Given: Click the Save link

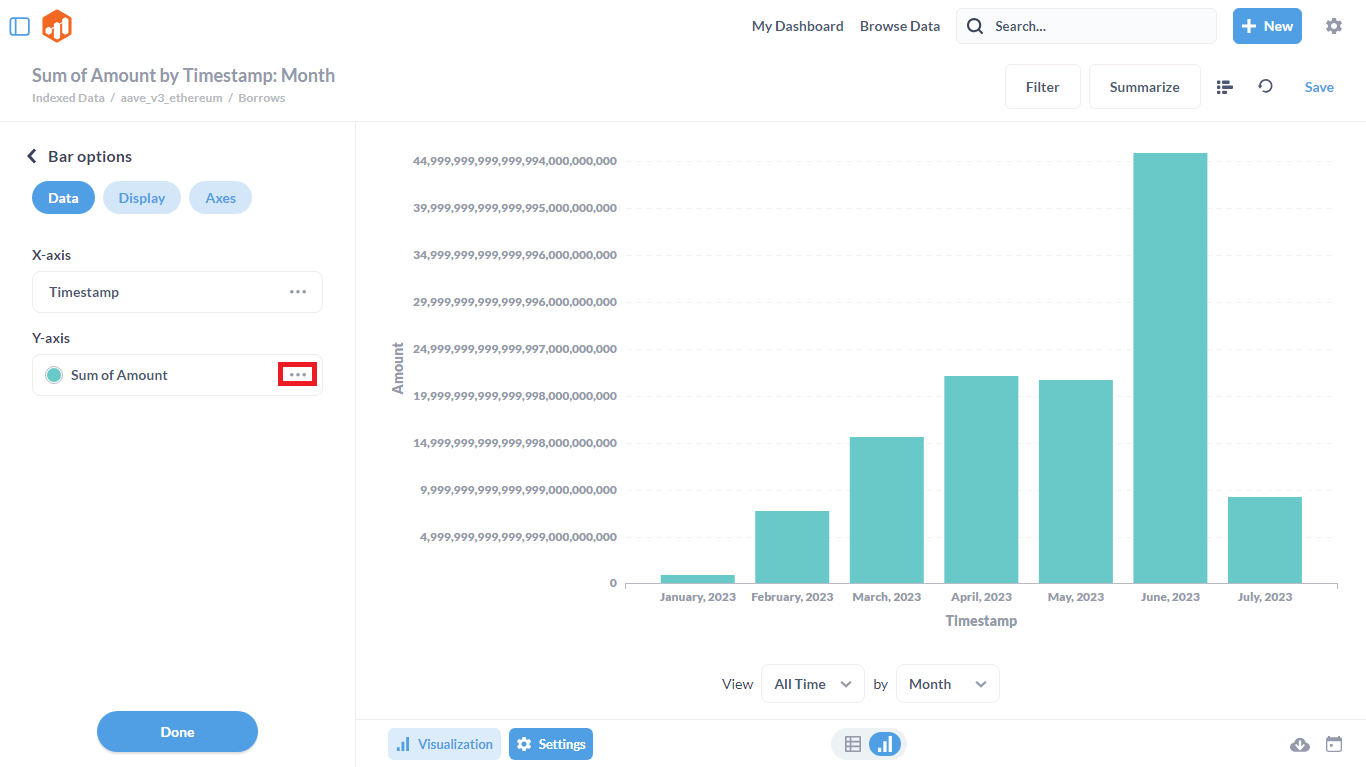Looking at the screenshot, I should 1318,87.
